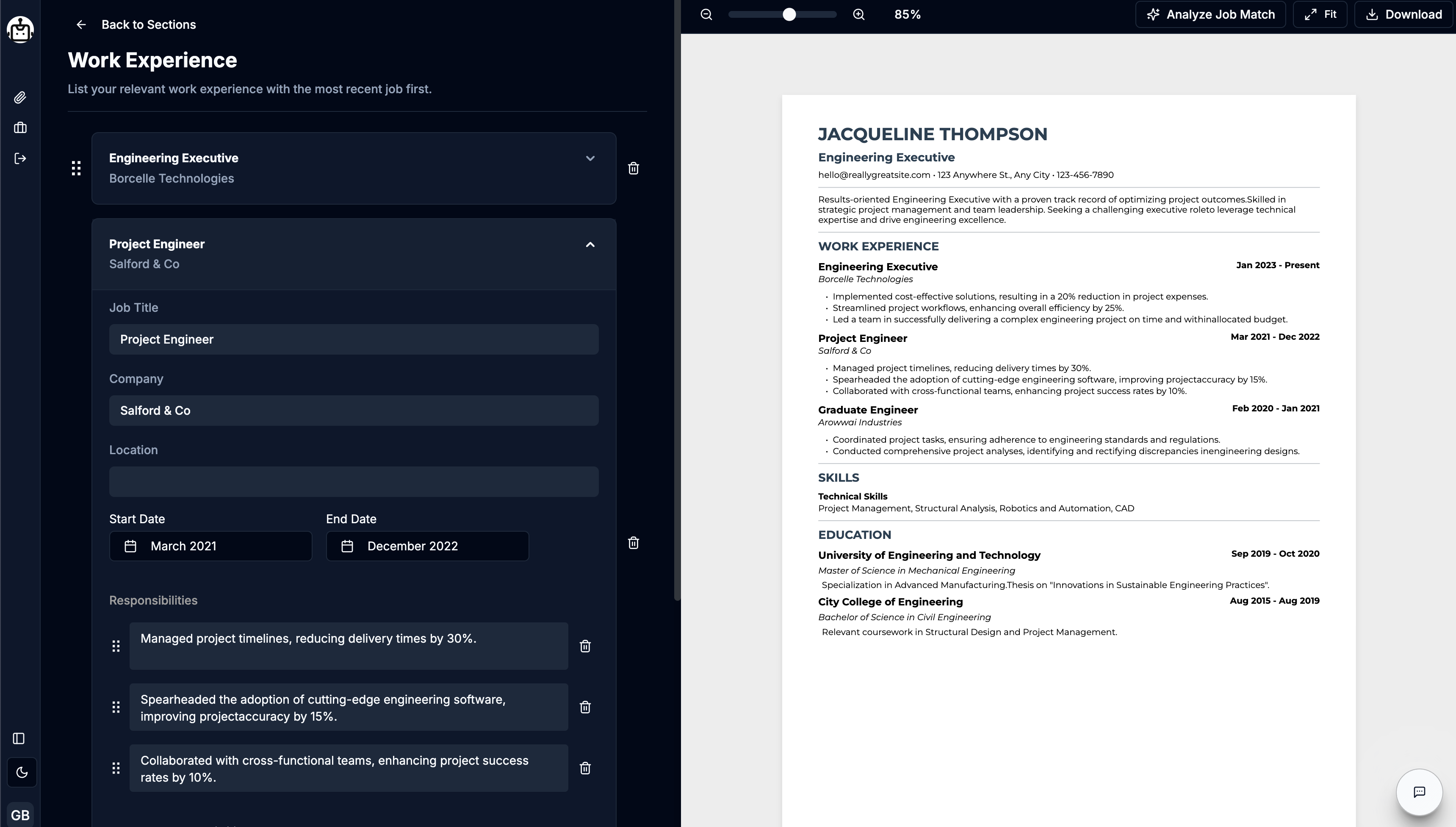Open the Start Date picker showing March 2021
Image resolution: width=1456 pixels, height=827 pixels.
point(210,546)
